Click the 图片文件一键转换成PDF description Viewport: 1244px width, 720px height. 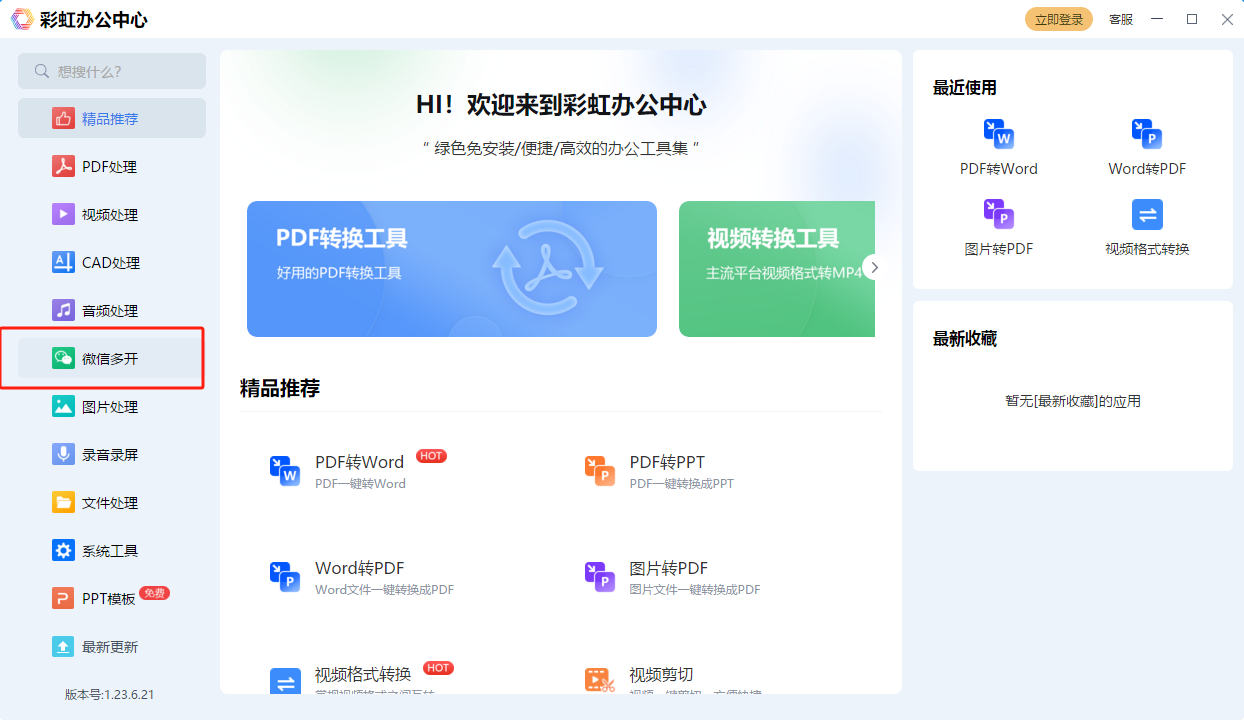[695, 590]
